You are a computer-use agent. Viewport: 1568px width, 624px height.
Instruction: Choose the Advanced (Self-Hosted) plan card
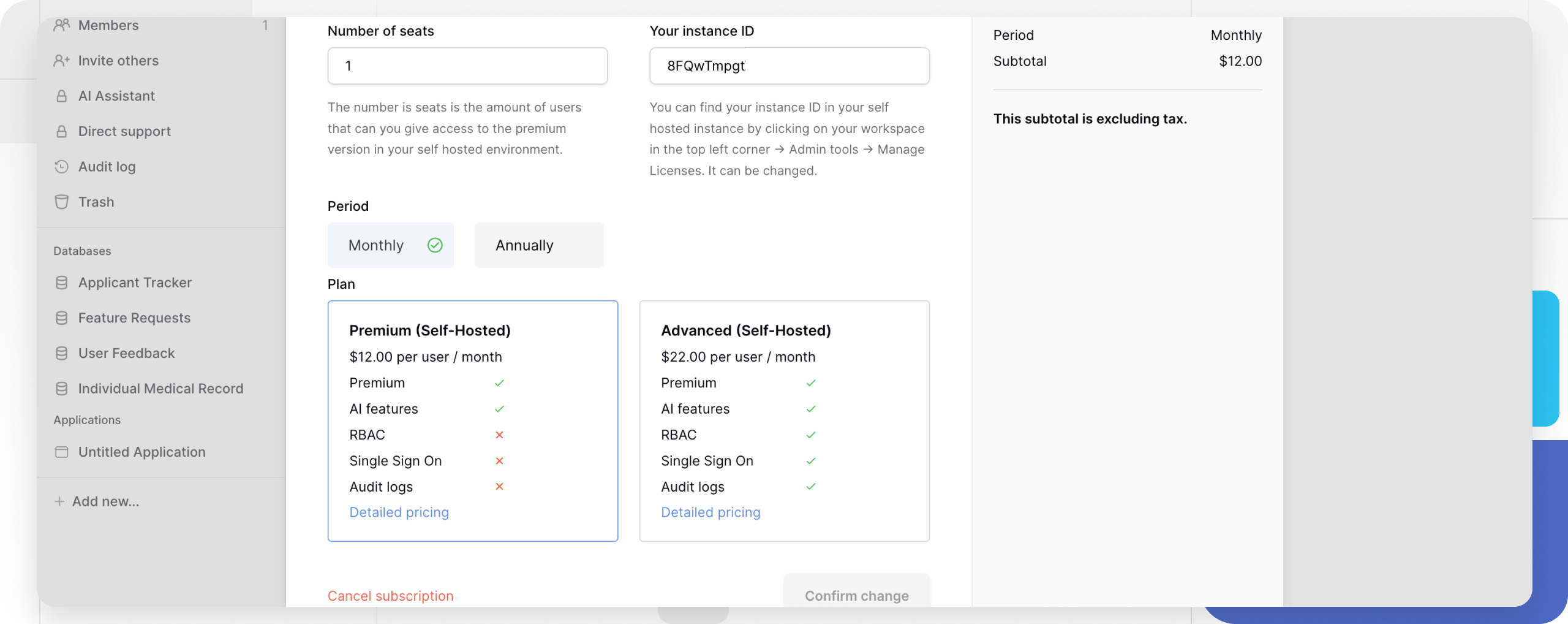coord(784,420)
